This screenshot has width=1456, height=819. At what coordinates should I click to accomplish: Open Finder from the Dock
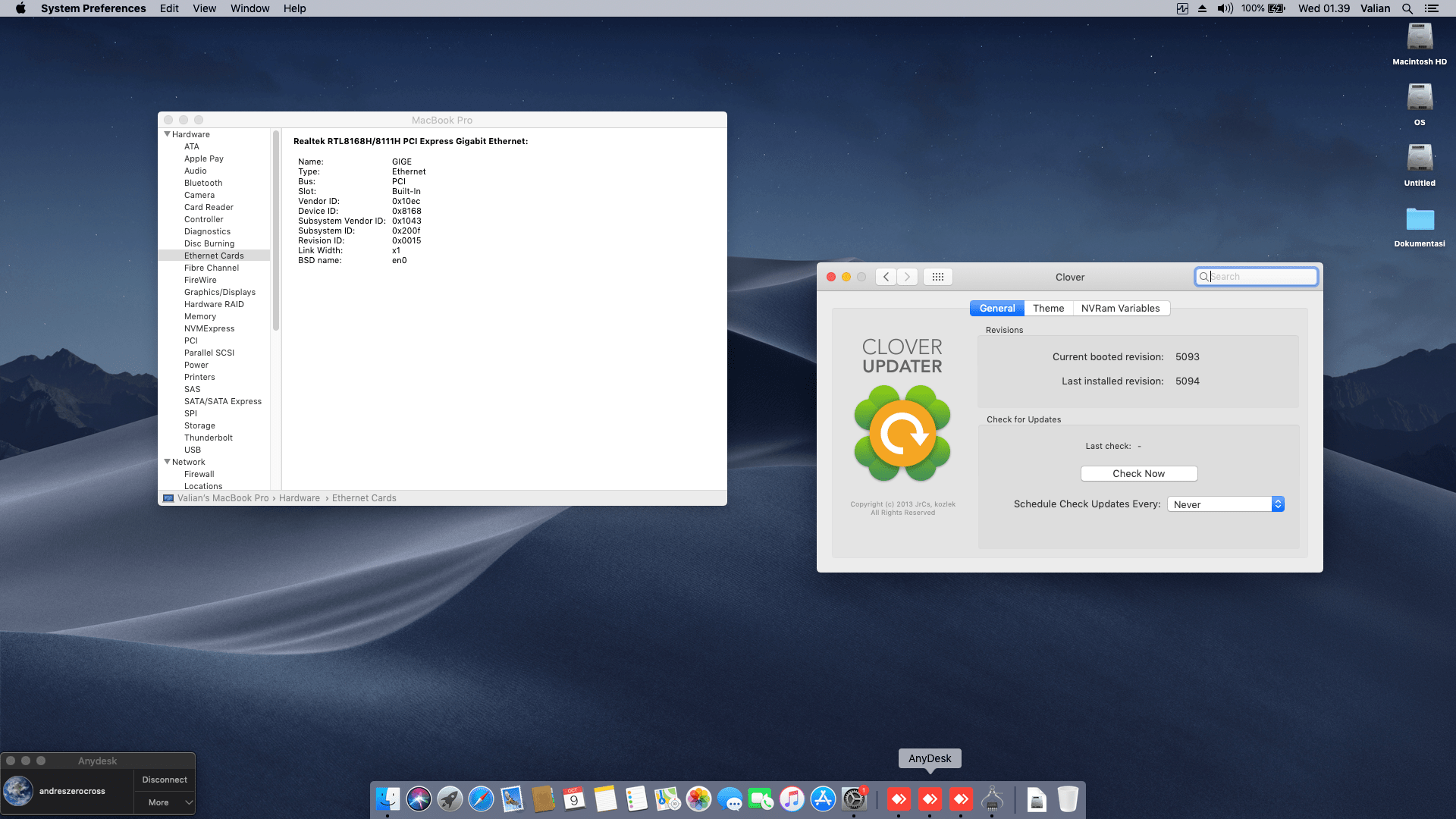pos(388,799)
